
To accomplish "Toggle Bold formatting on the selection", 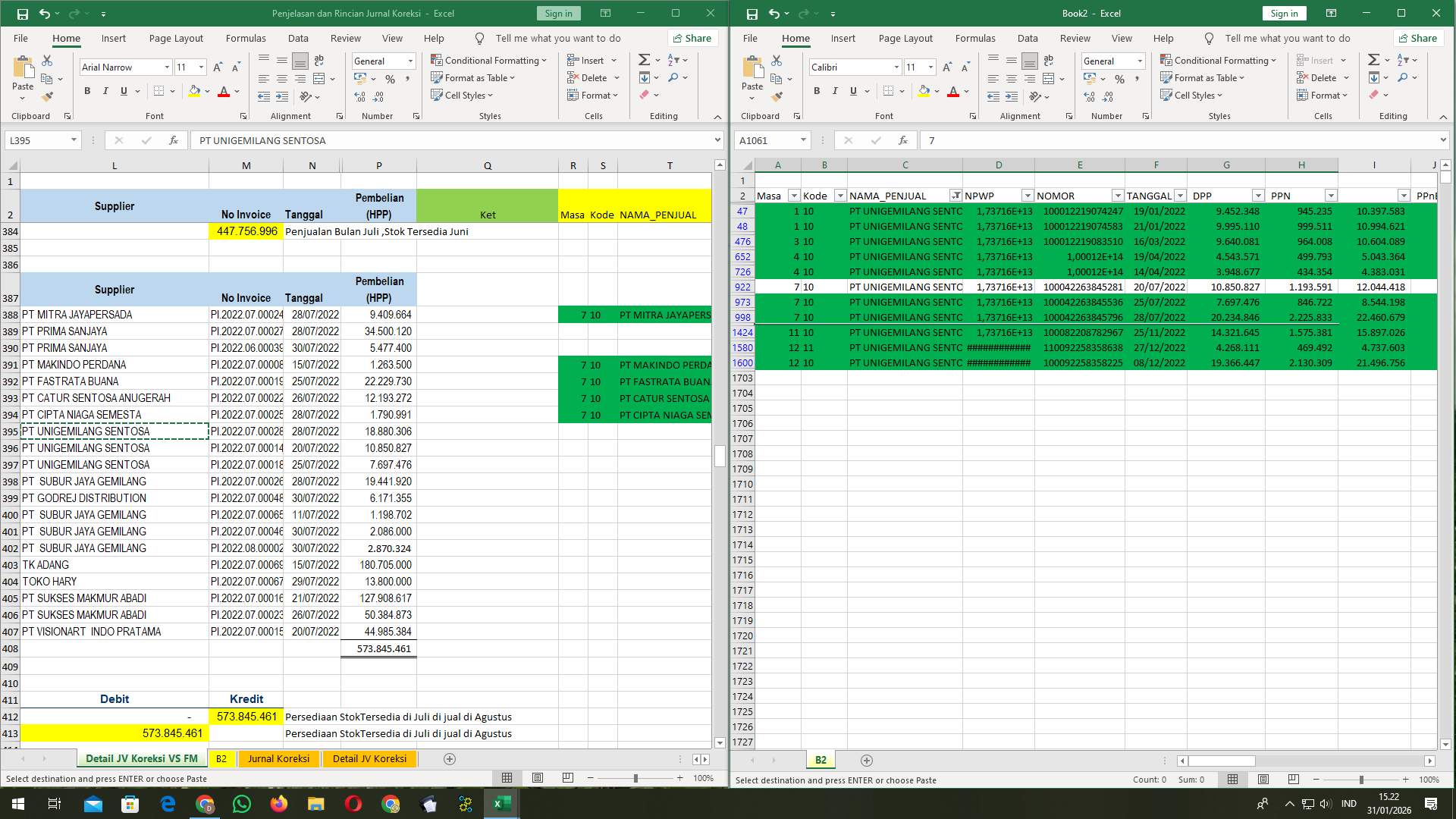I will 86,91.
